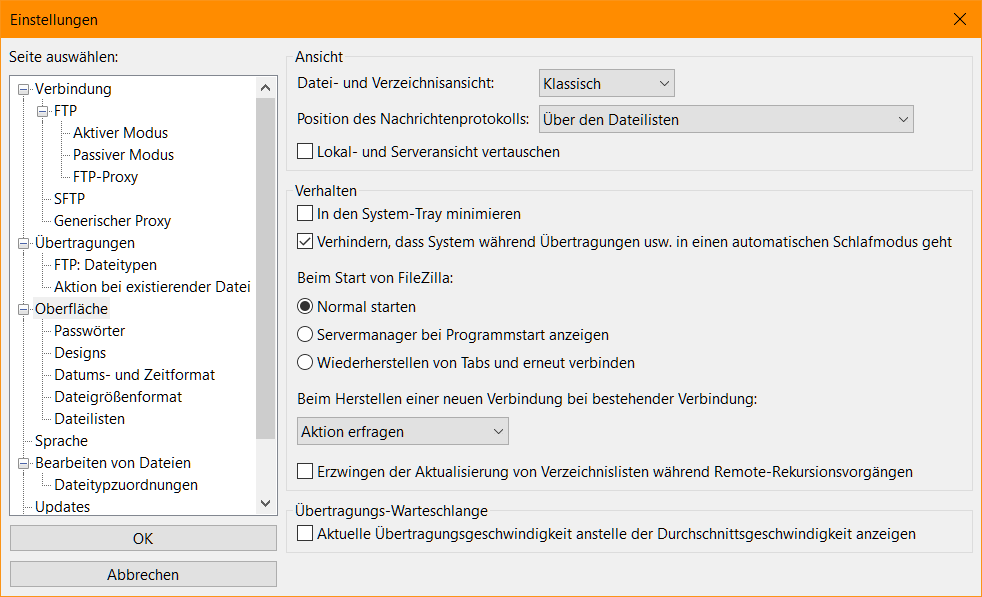The image size is (982, 597).
Task: Choose 'Wiederherstellen von Tabs' radio button
Action: (x=306, y=363)
